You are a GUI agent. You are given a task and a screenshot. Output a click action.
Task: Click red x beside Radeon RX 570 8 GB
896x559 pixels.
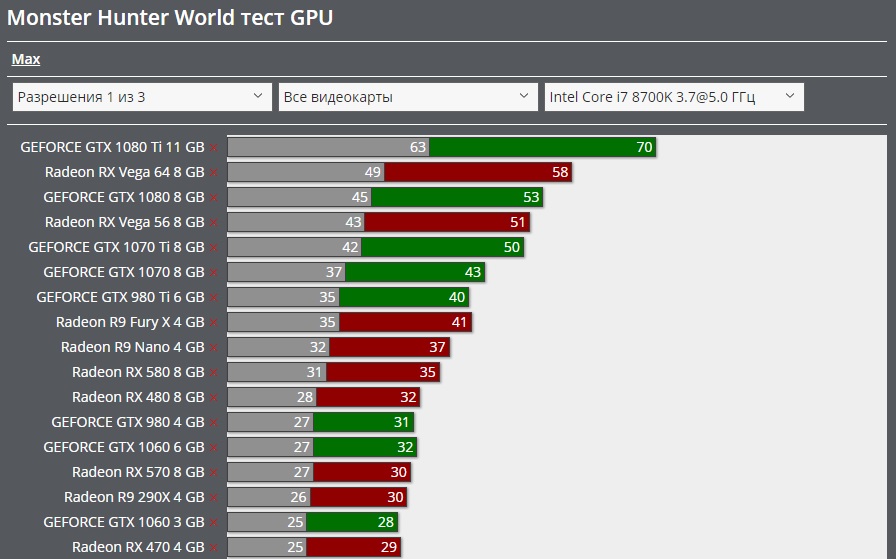pyautogui.click(x=214, y=473)
